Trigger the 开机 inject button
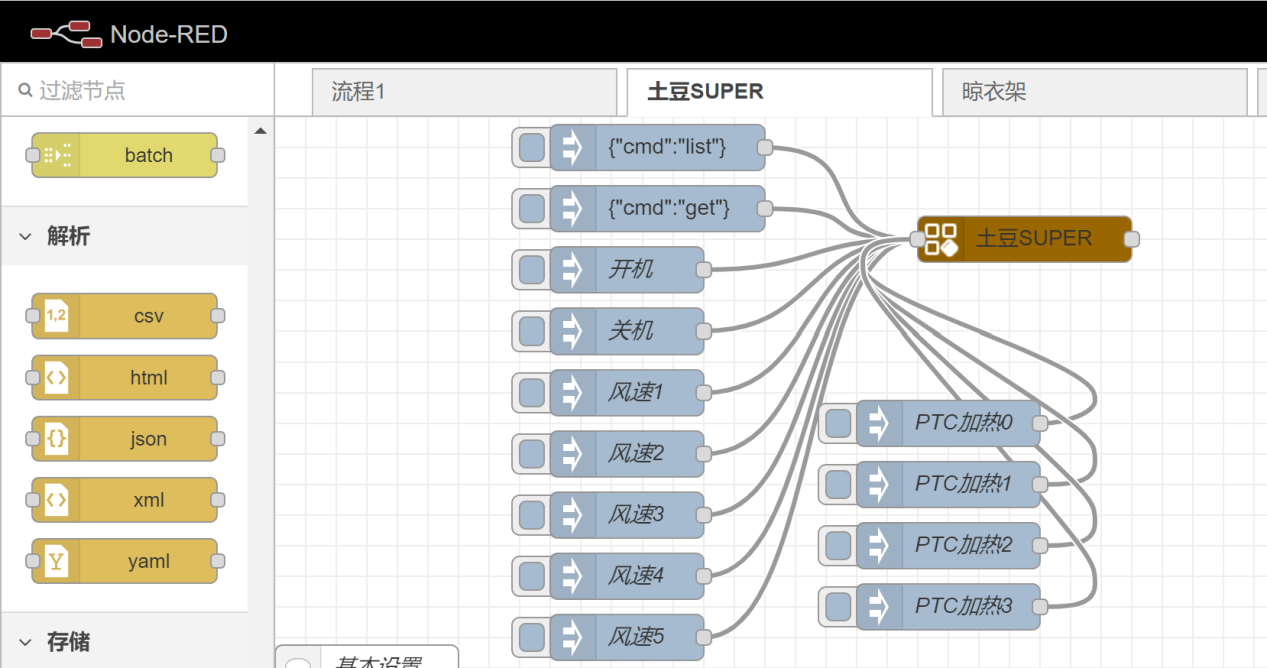The image size is (1267, 668). (531, 269)
